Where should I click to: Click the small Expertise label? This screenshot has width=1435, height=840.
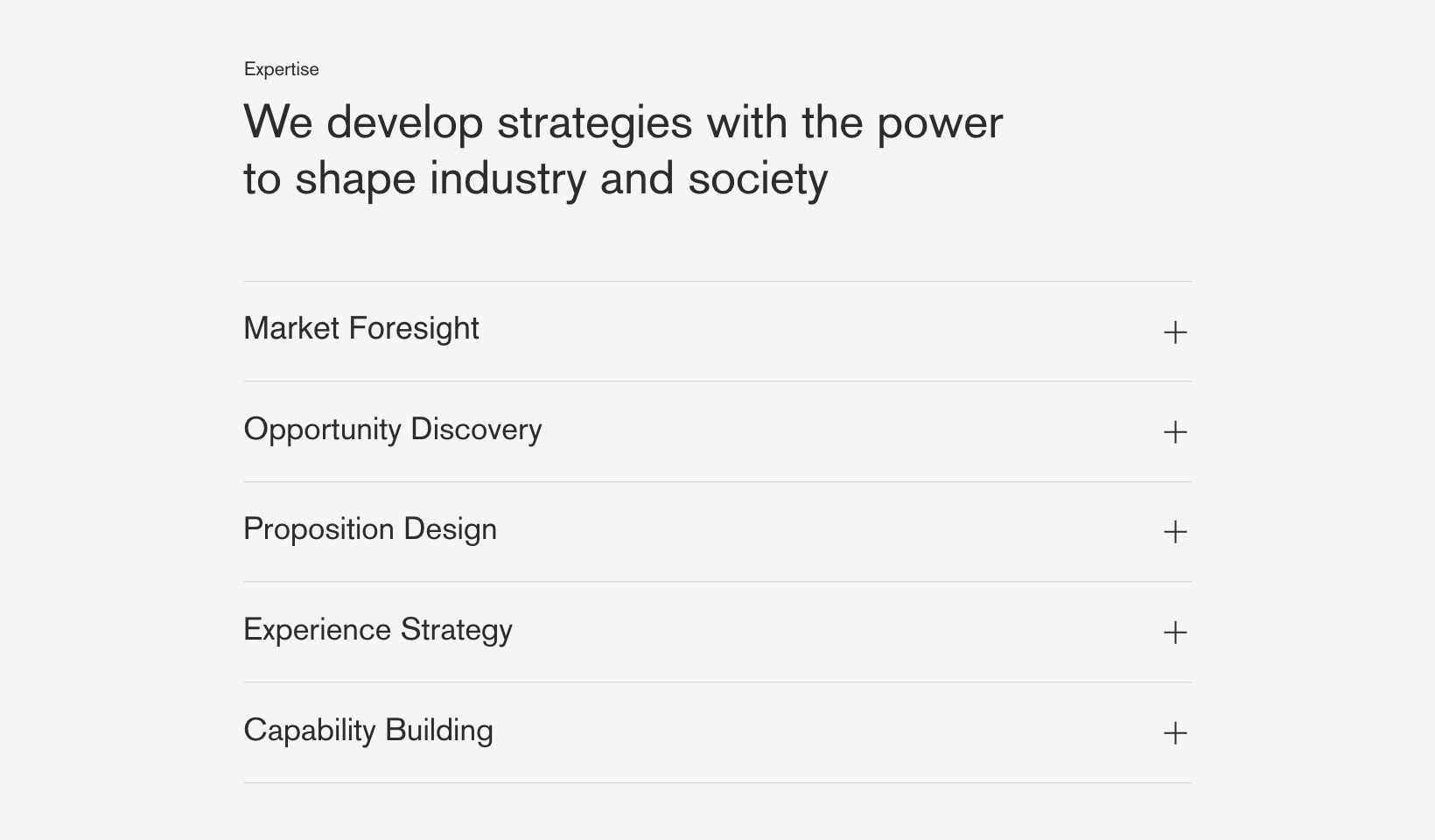282,69
